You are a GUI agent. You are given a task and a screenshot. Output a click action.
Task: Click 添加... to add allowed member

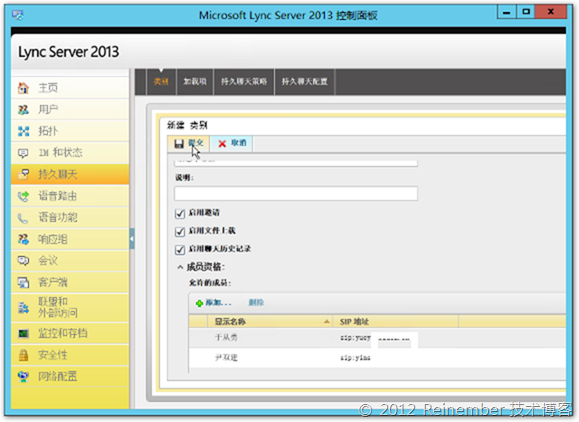click(214, 303)
